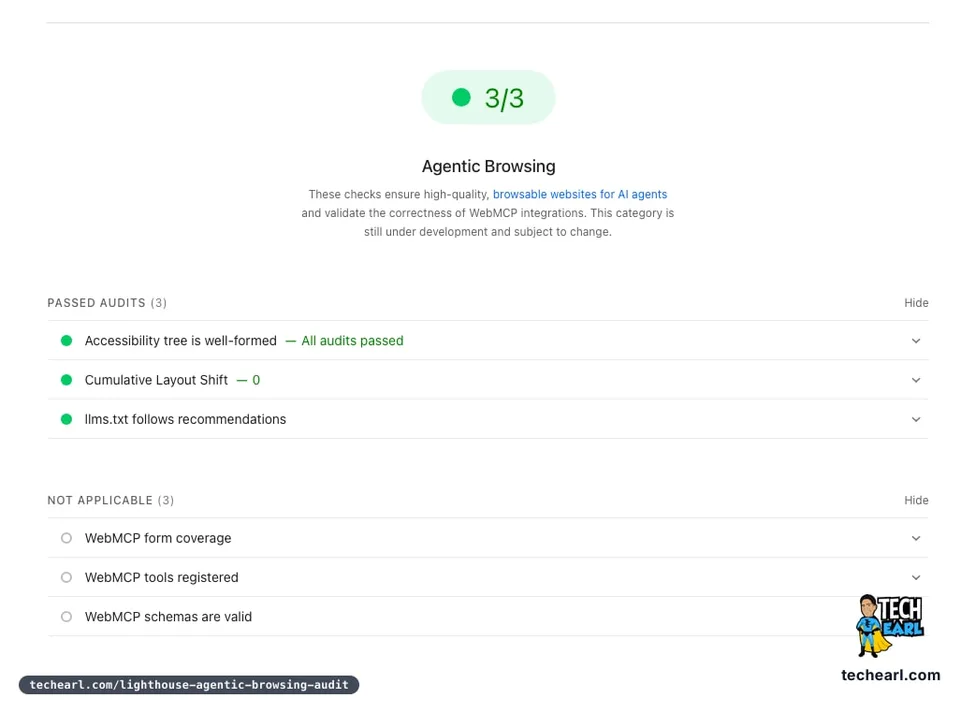This screenshot has height=712, width=976.
Task: Select WebMCP schemas are valid text
Action: (168, 616)
